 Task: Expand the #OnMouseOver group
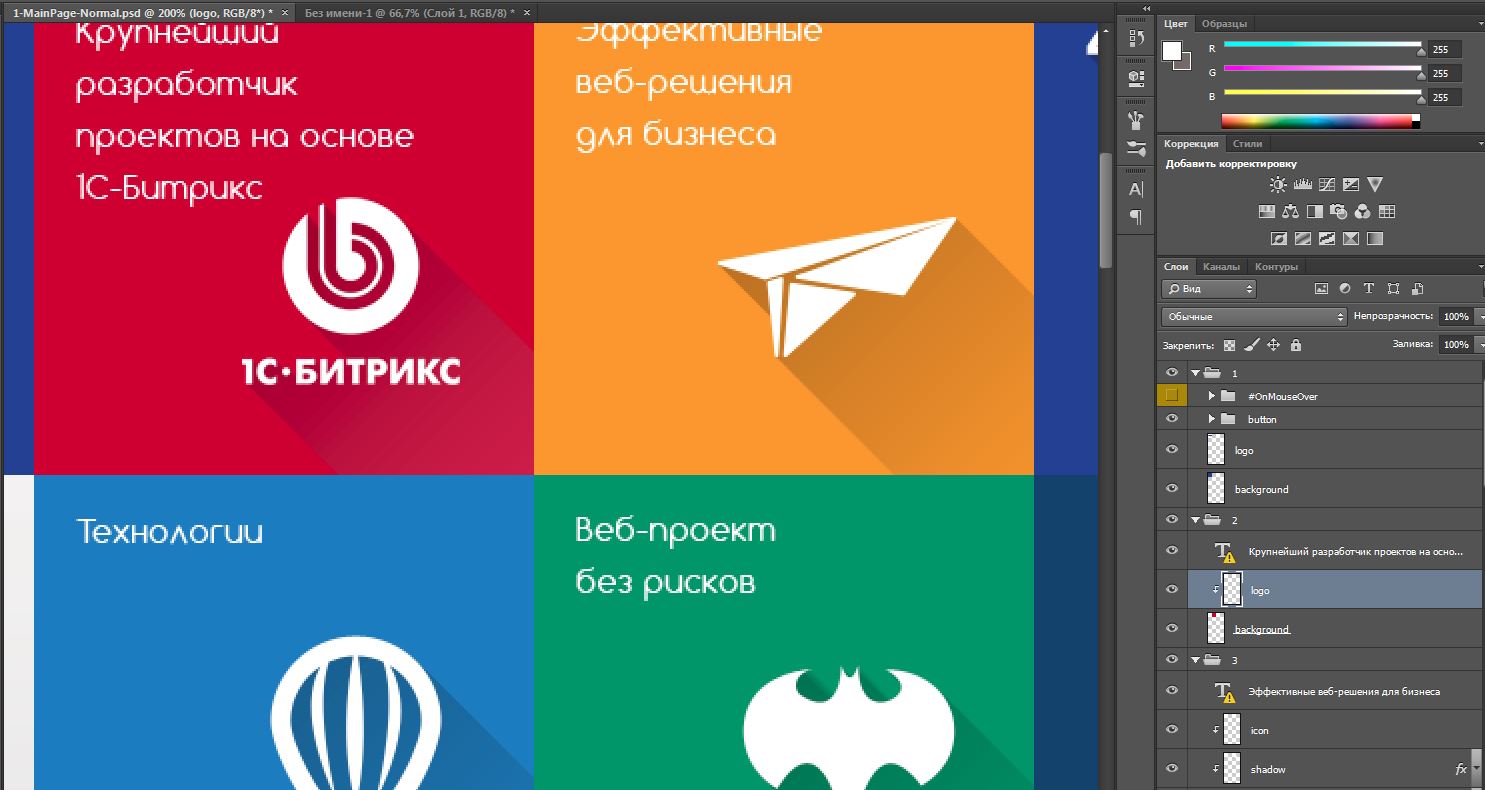tap(1212, 396)
